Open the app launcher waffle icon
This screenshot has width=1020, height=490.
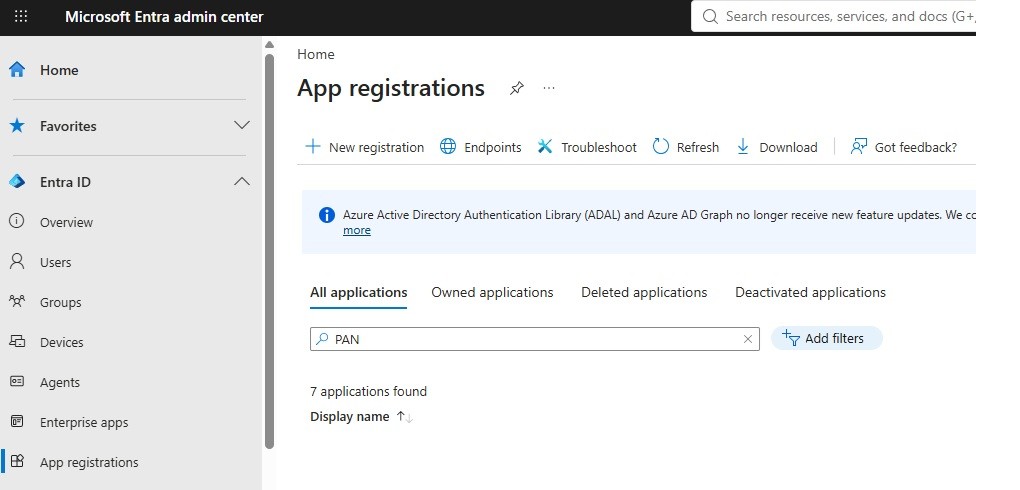[21, 16]
